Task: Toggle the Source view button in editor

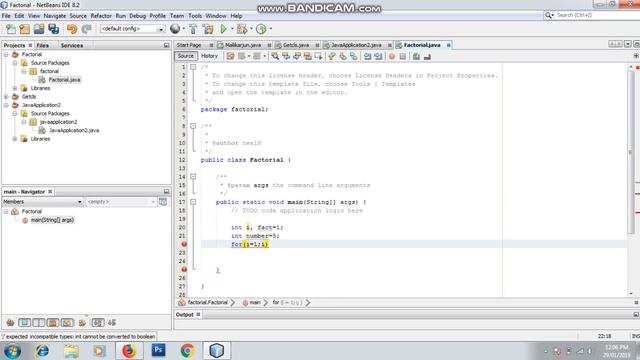Action: click(x=186, y=56)
